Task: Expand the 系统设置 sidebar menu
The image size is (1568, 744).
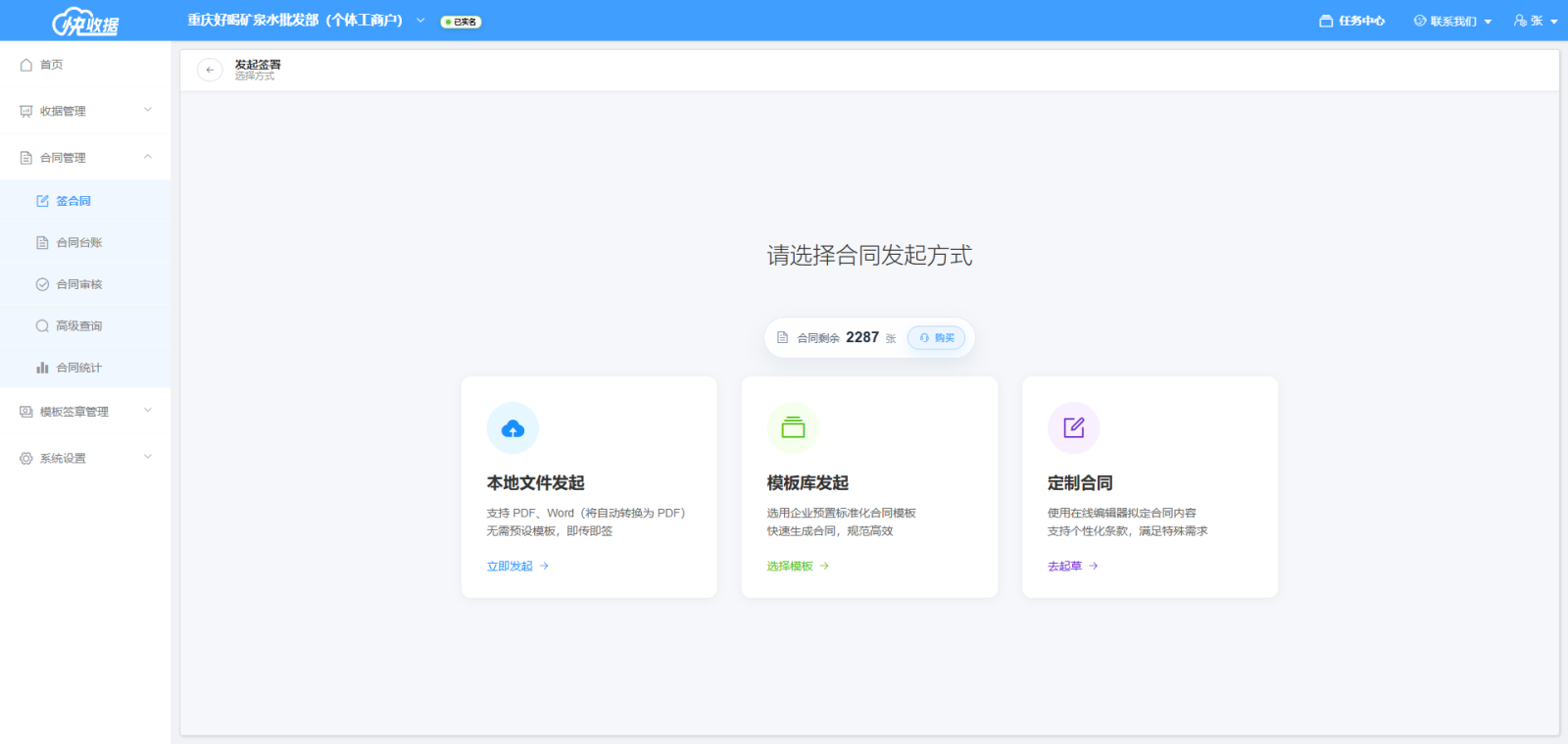Action: coord(84,458)
